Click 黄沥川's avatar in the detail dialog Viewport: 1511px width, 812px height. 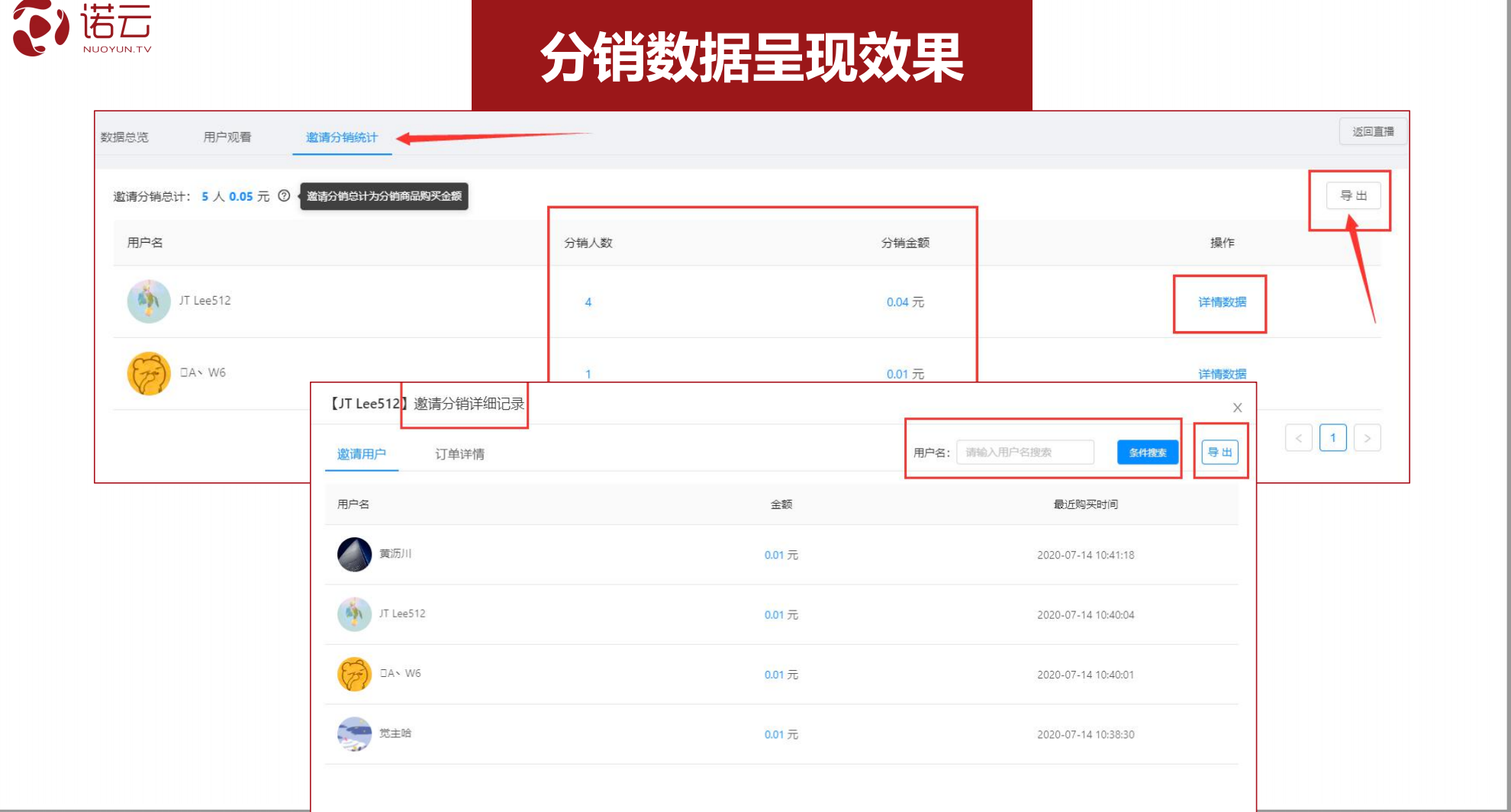(x=353, y=554)
